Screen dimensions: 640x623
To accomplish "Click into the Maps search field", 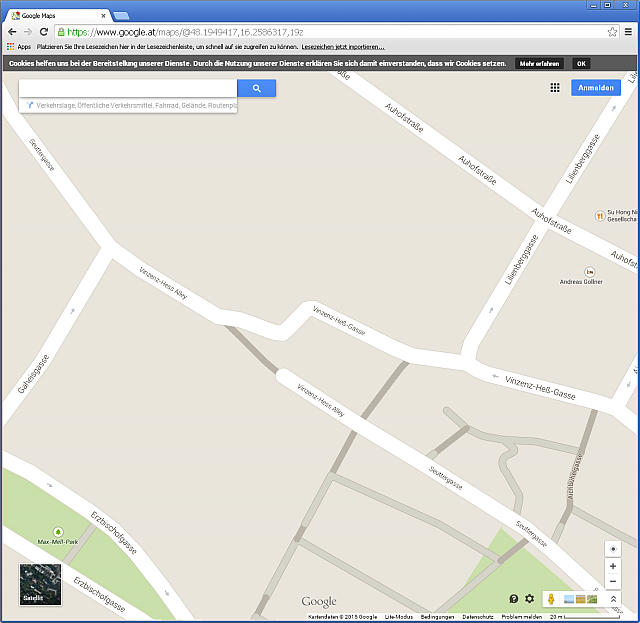I will point(128,88).
